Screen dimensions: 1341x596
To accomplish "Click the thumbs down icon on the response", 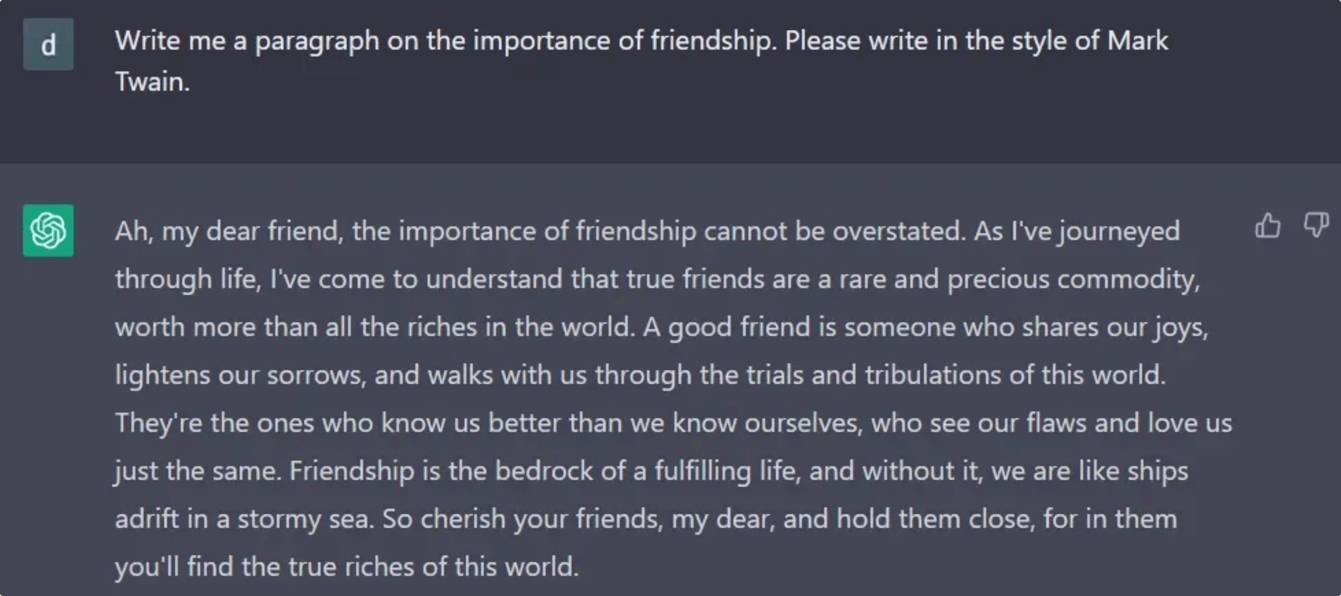I will click(x=1317, y=226).
